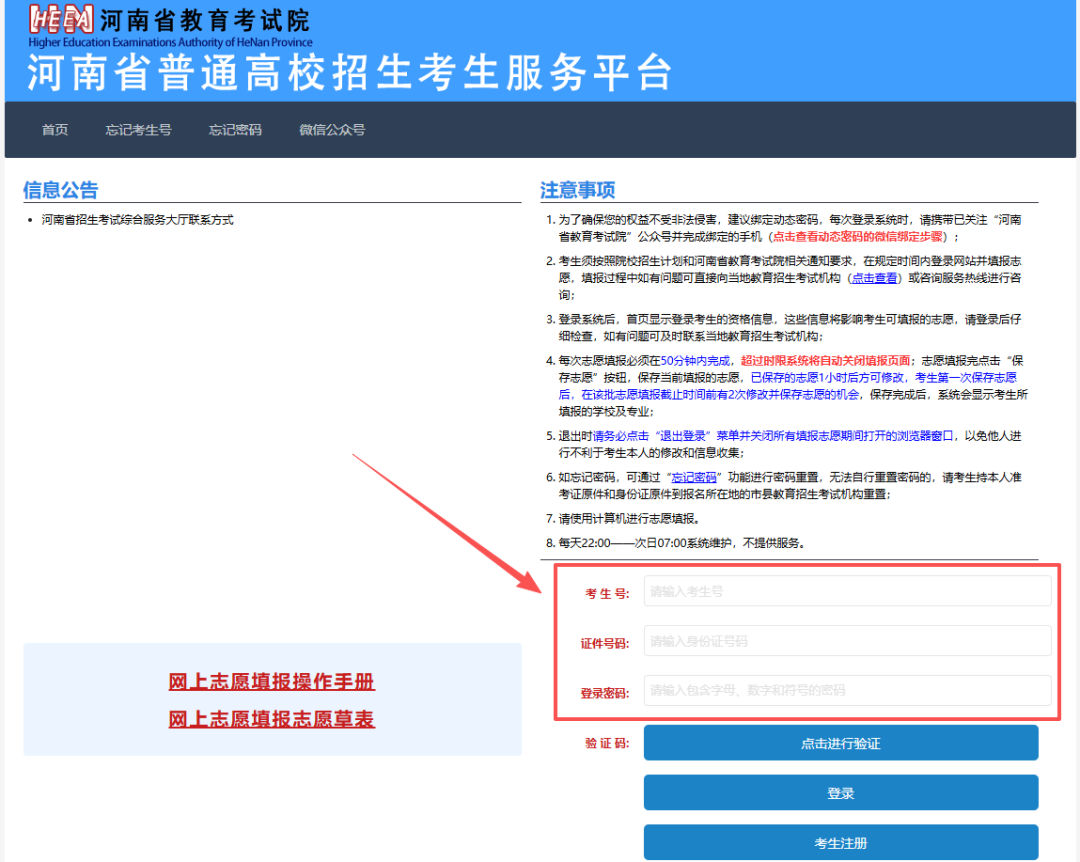Open the 忘记密码 navigation item
Image resolution: width=1080 pixels, height=862 pixels.
[x=235, y=130]
